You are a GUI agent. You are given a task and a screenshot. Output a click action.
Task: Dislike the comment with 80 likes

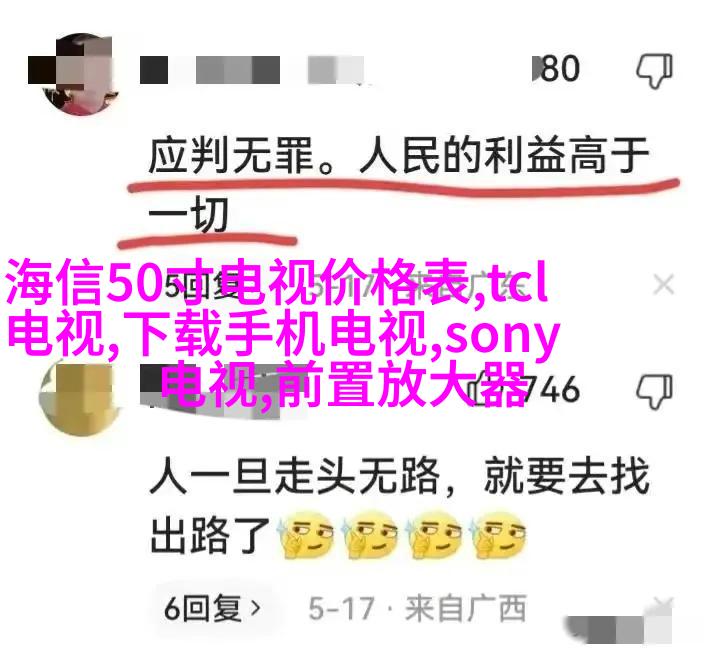point(655,70)
